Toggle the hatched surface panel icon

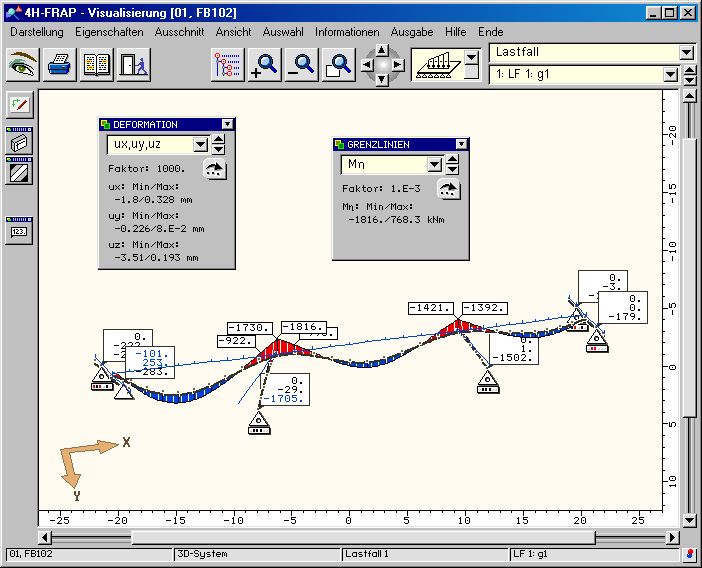pyautogui.click(x=19, y=171)
